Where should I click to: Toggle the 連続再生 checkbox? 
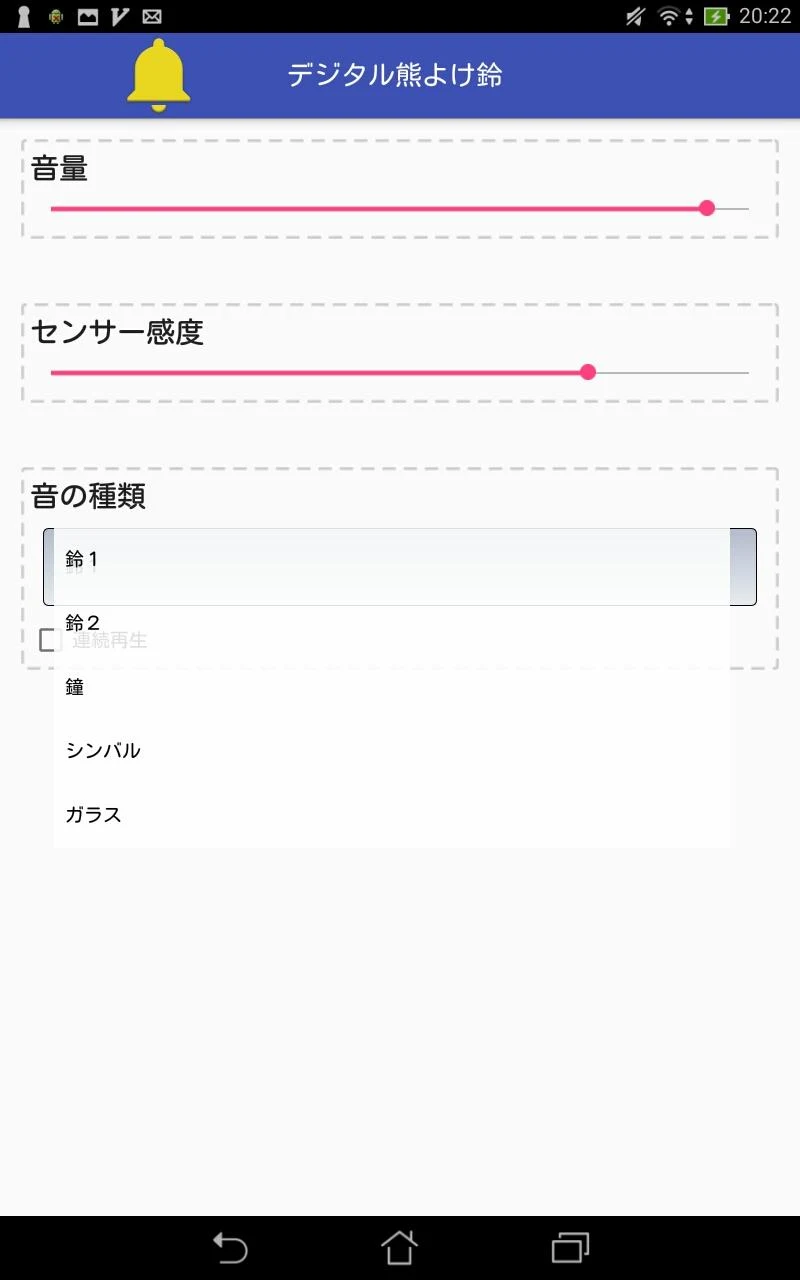tap(50, 640)
